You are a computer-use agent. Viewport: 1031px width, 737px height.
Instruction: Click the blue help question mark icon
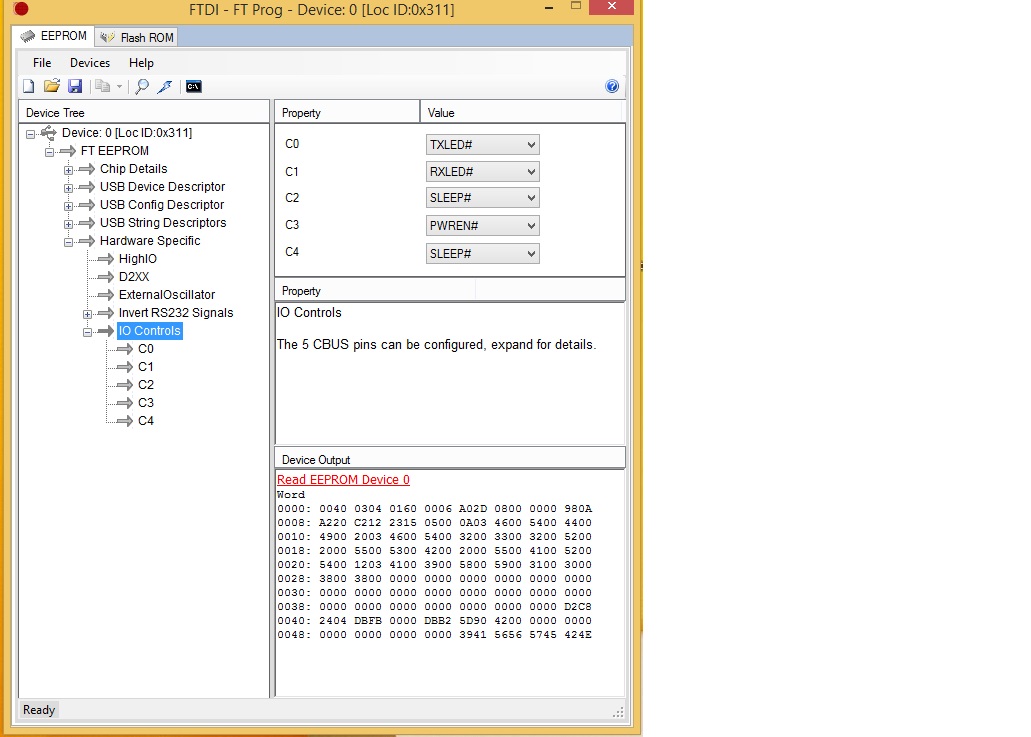click(x=612, y=86)
